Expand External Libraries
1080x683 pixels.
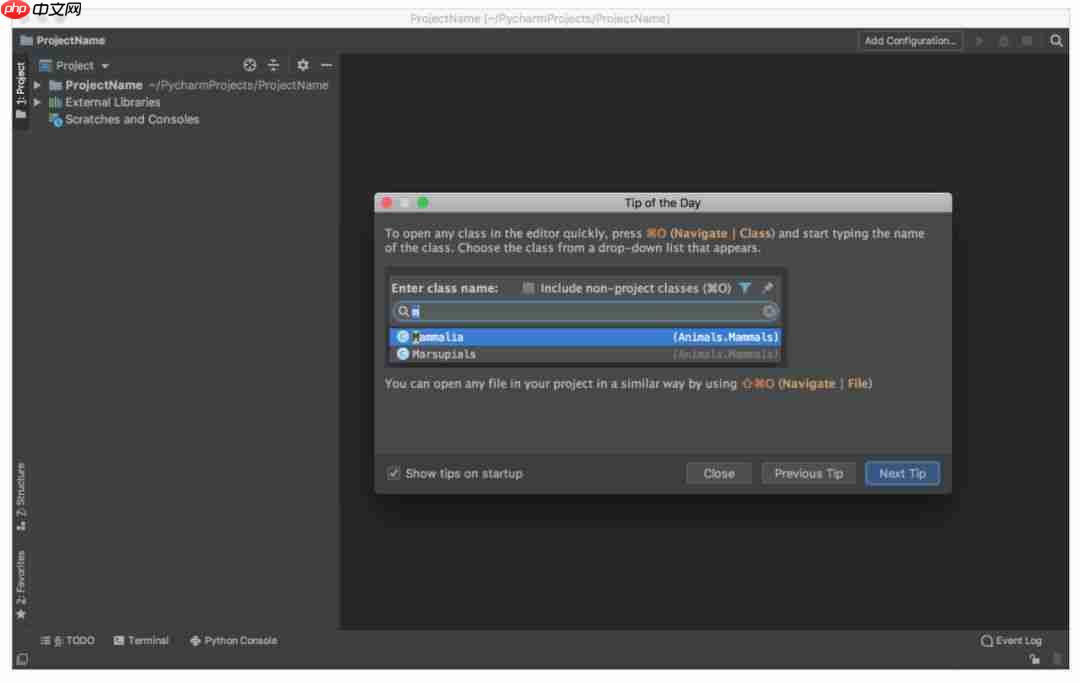37,102
